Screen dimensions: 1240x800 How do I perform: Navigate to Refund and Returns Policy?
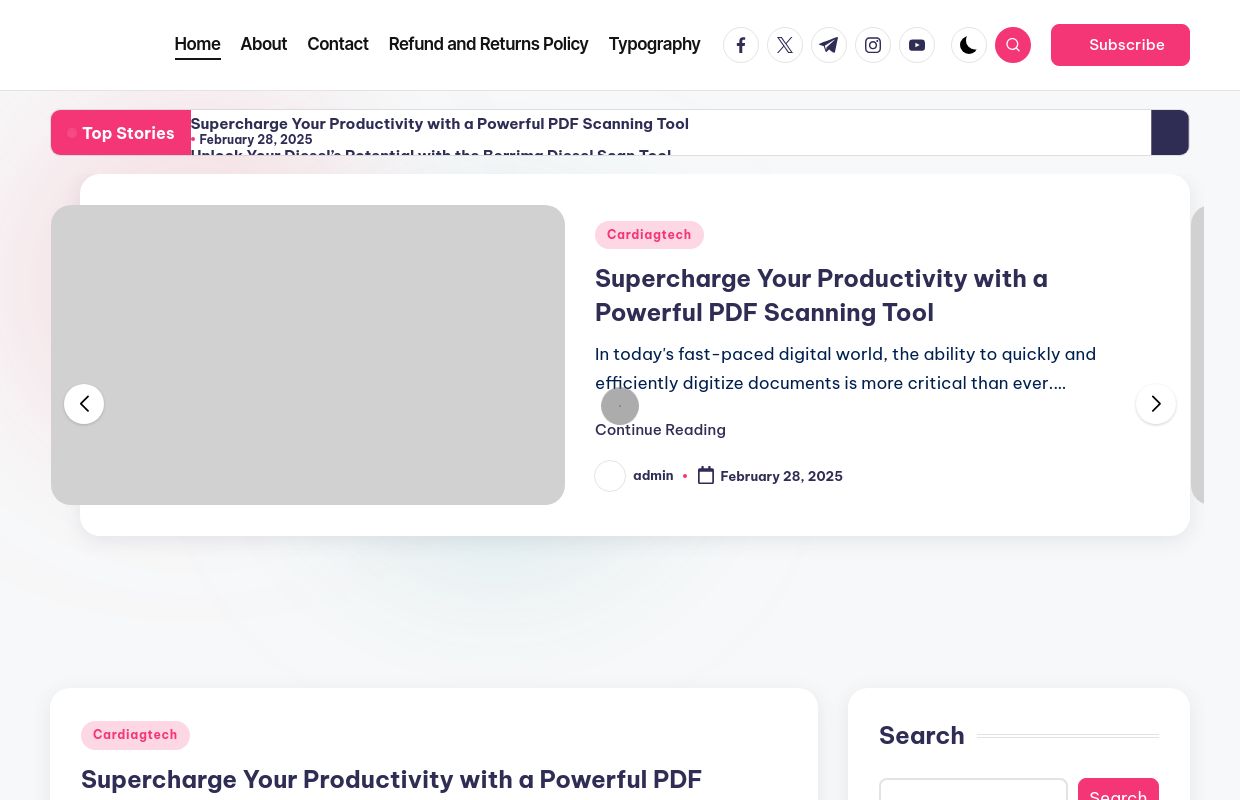(489, 44)
